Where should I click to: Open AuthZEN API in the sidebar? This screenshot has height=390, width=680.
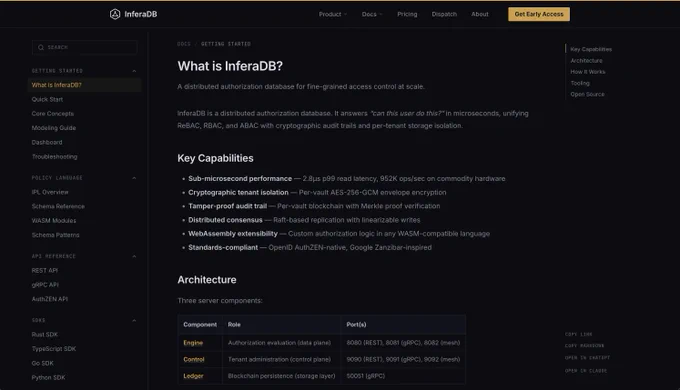pos(49,299)
